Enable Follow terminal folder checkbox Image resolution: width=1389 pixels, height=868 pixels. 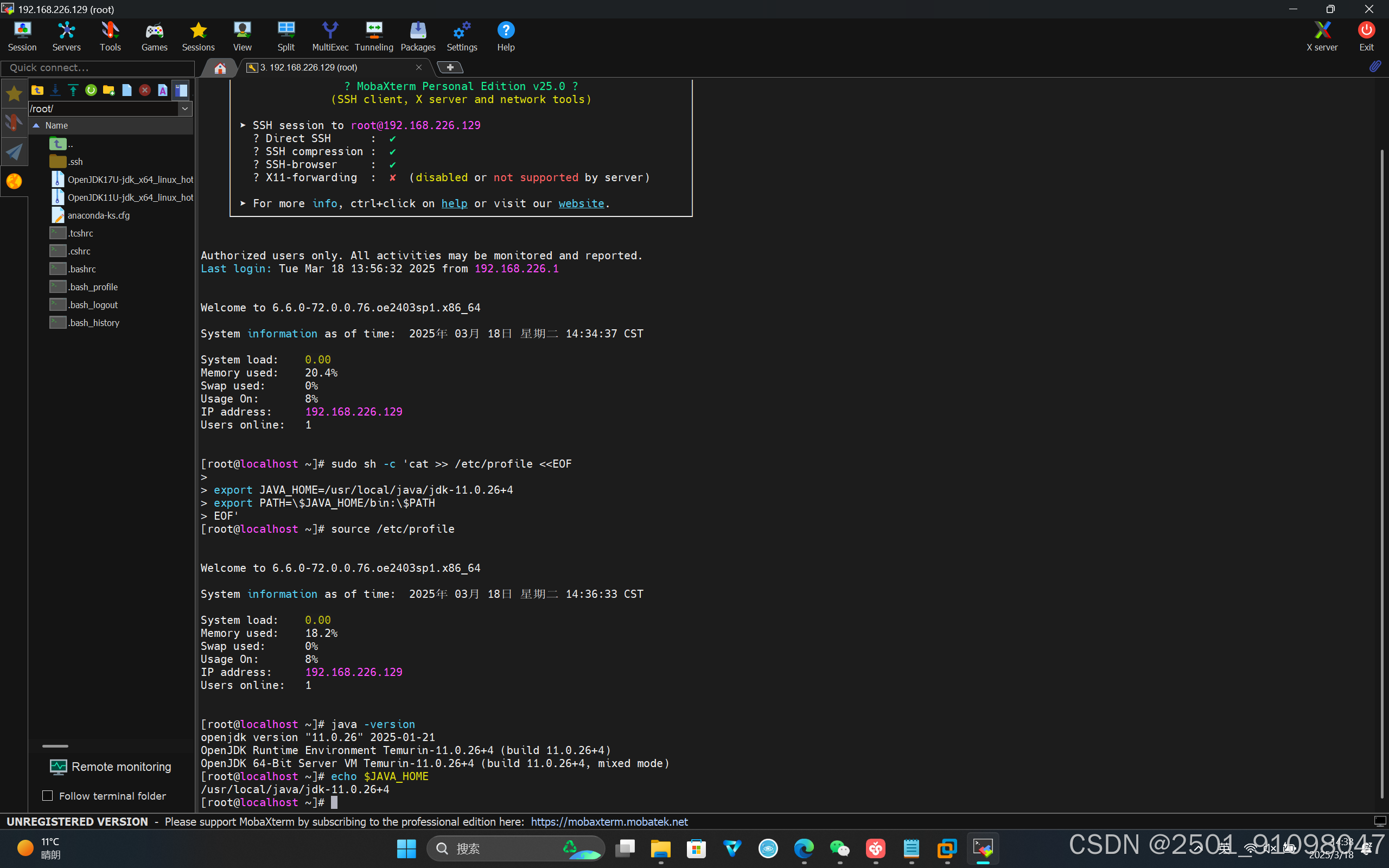point(48,796)
